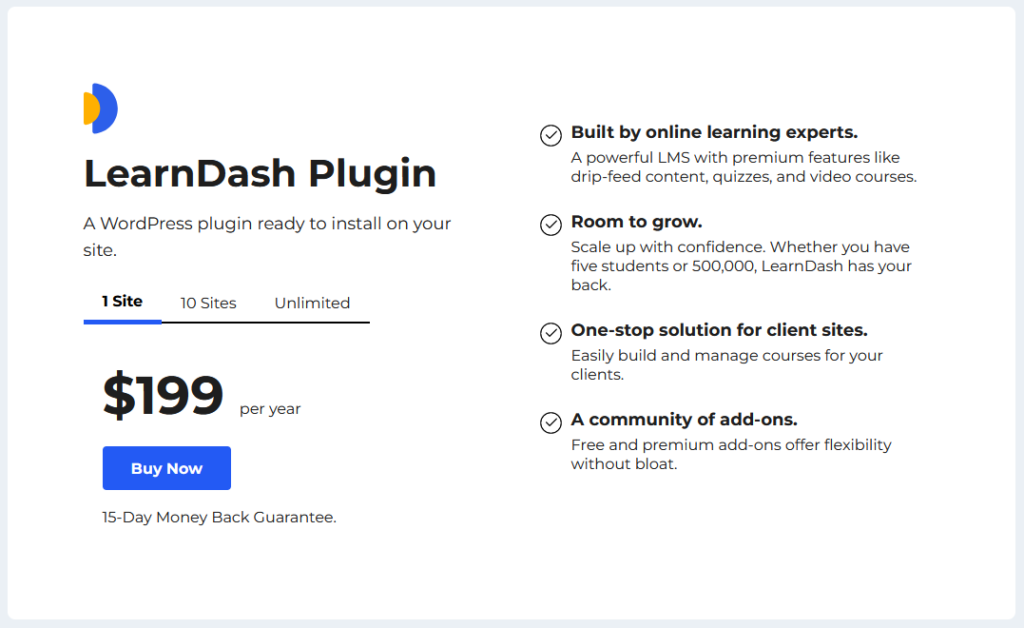Click the LearnDash Plugin heading

(260, 173)
